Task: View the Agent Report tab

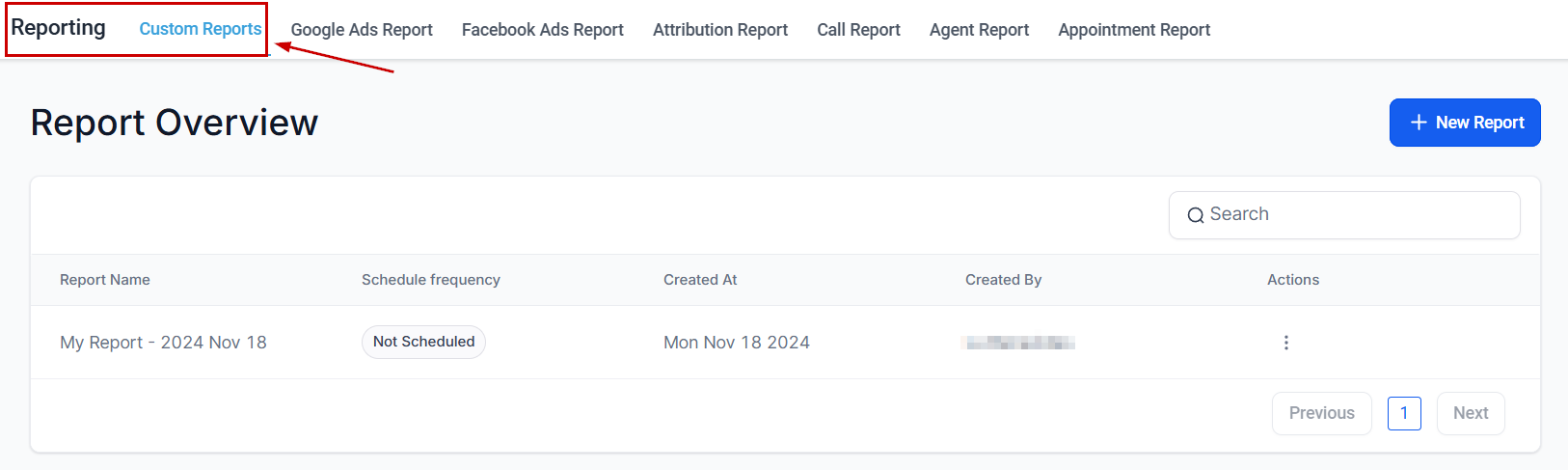Action: pyautogui.click(x=979, y=30)
